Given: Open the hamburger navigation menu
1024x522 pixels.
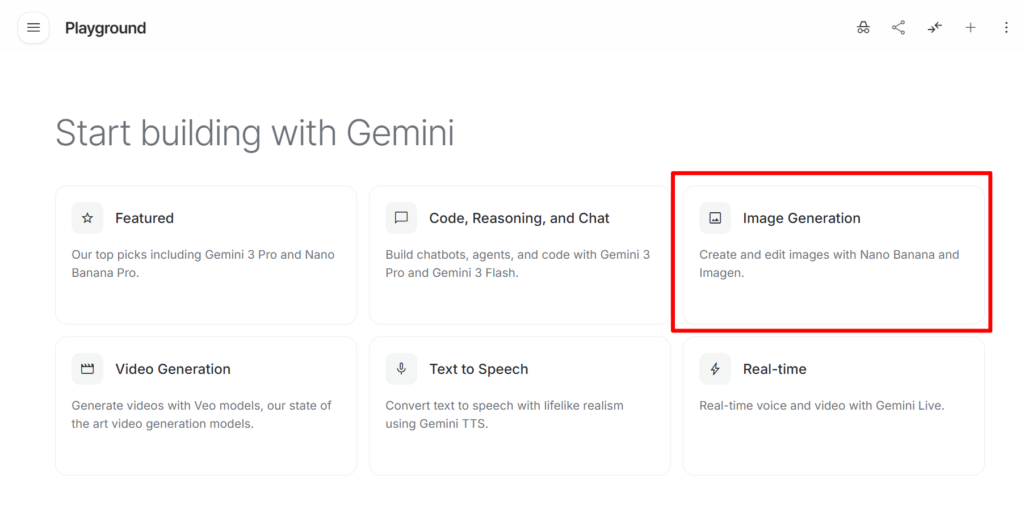Looking at the screenshot, I should click(x=33, y=28).
